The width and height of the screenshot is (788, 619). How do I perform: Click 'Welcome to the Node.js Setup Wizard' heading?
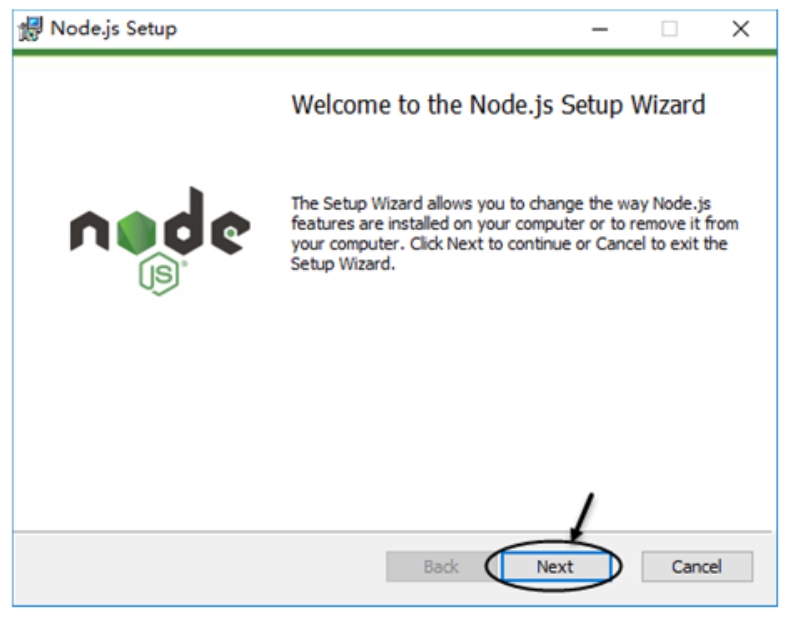pyautogui.click(x=499, y=105)
